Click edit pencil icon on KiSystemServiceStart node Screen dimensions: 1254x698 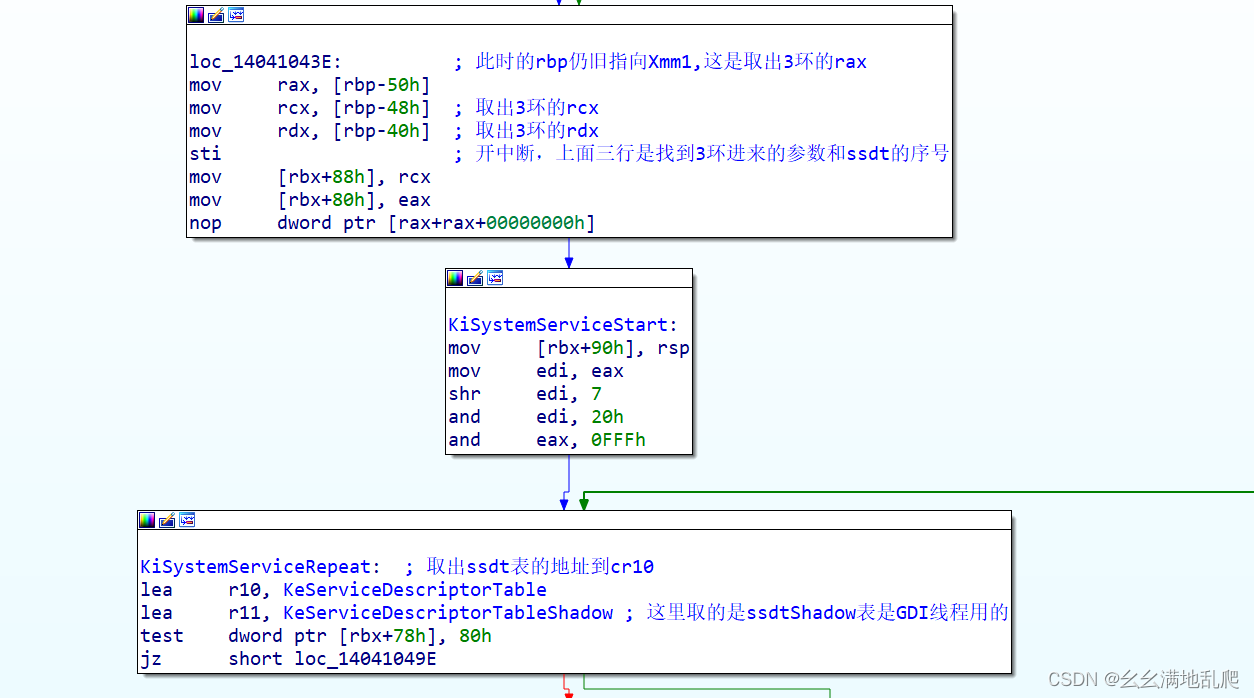(x=475, y=278)
